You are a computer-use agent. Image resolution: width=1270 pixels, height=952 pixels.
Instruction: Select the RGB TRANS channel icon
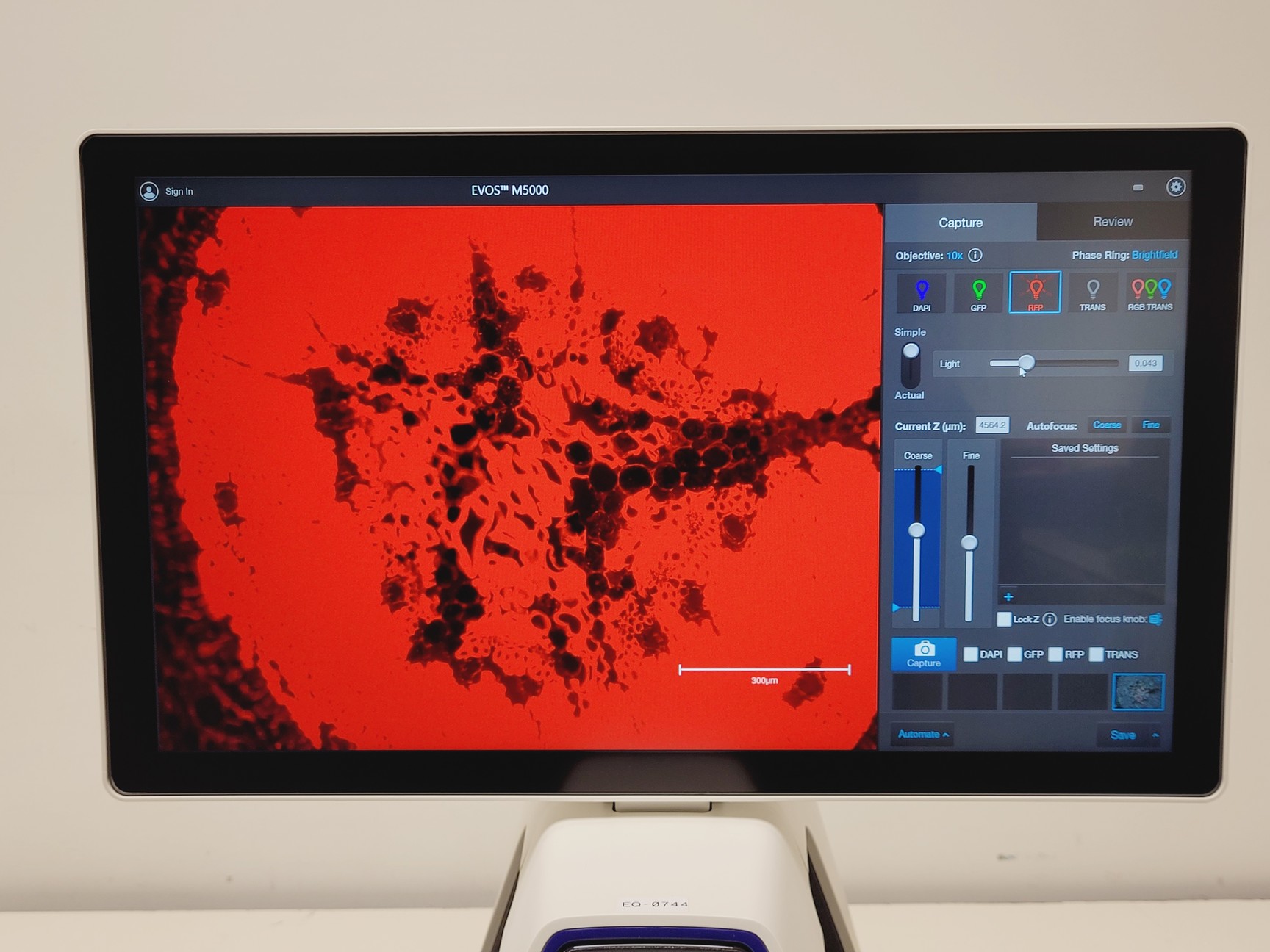click(1149, 292)
